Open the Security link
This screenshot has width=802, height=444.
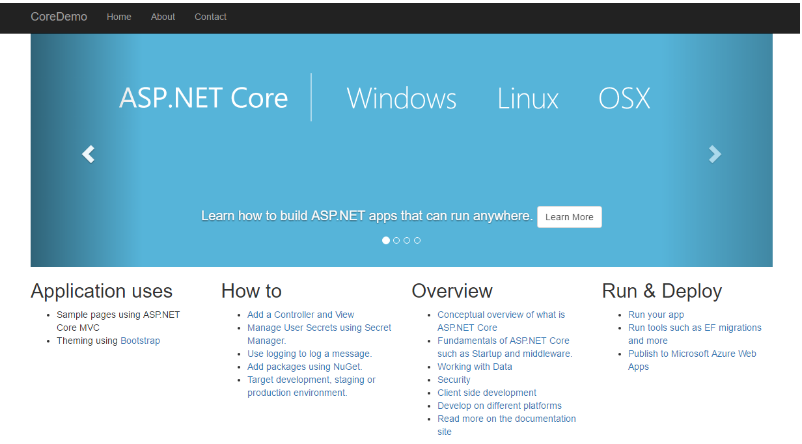click(454, 380)
